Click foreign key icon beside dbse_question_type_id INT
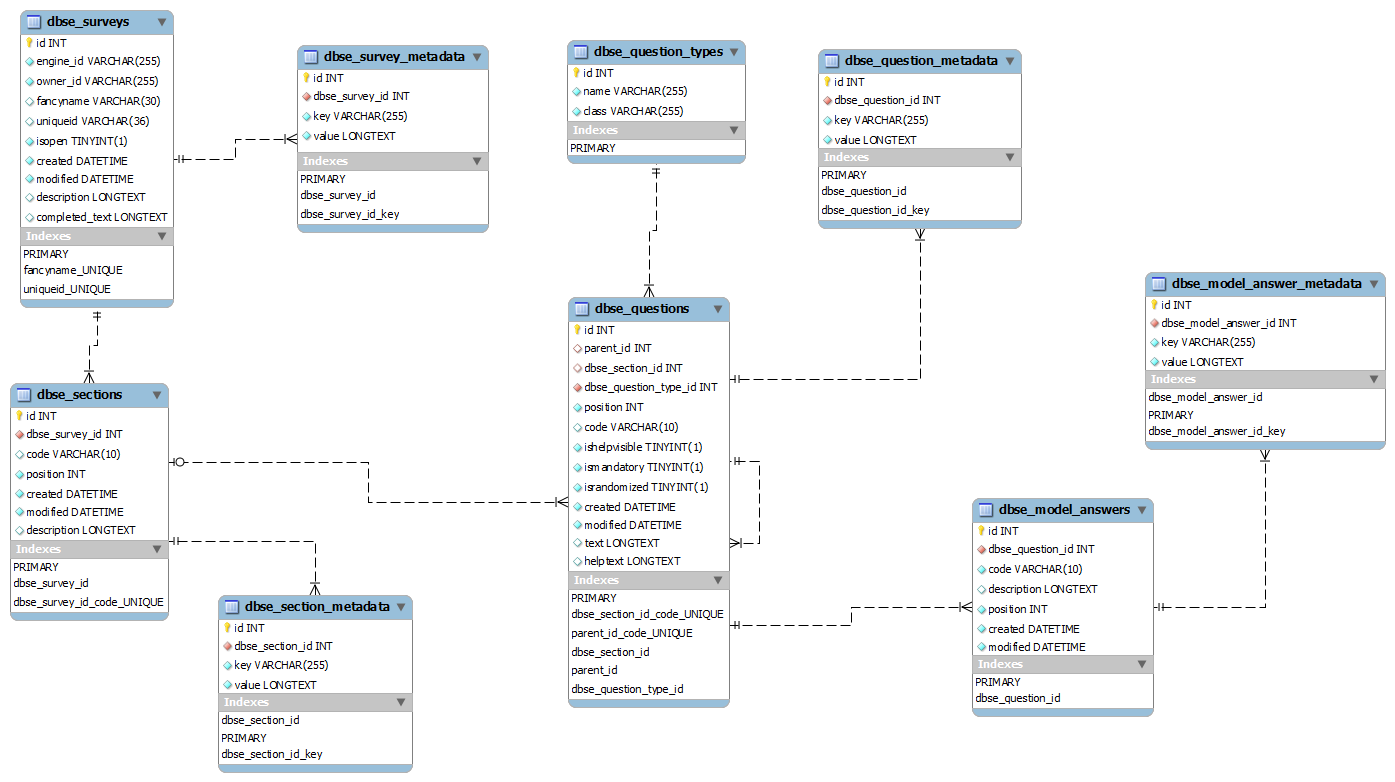This screenshot has width=1395, height=782. coord(577,387)
